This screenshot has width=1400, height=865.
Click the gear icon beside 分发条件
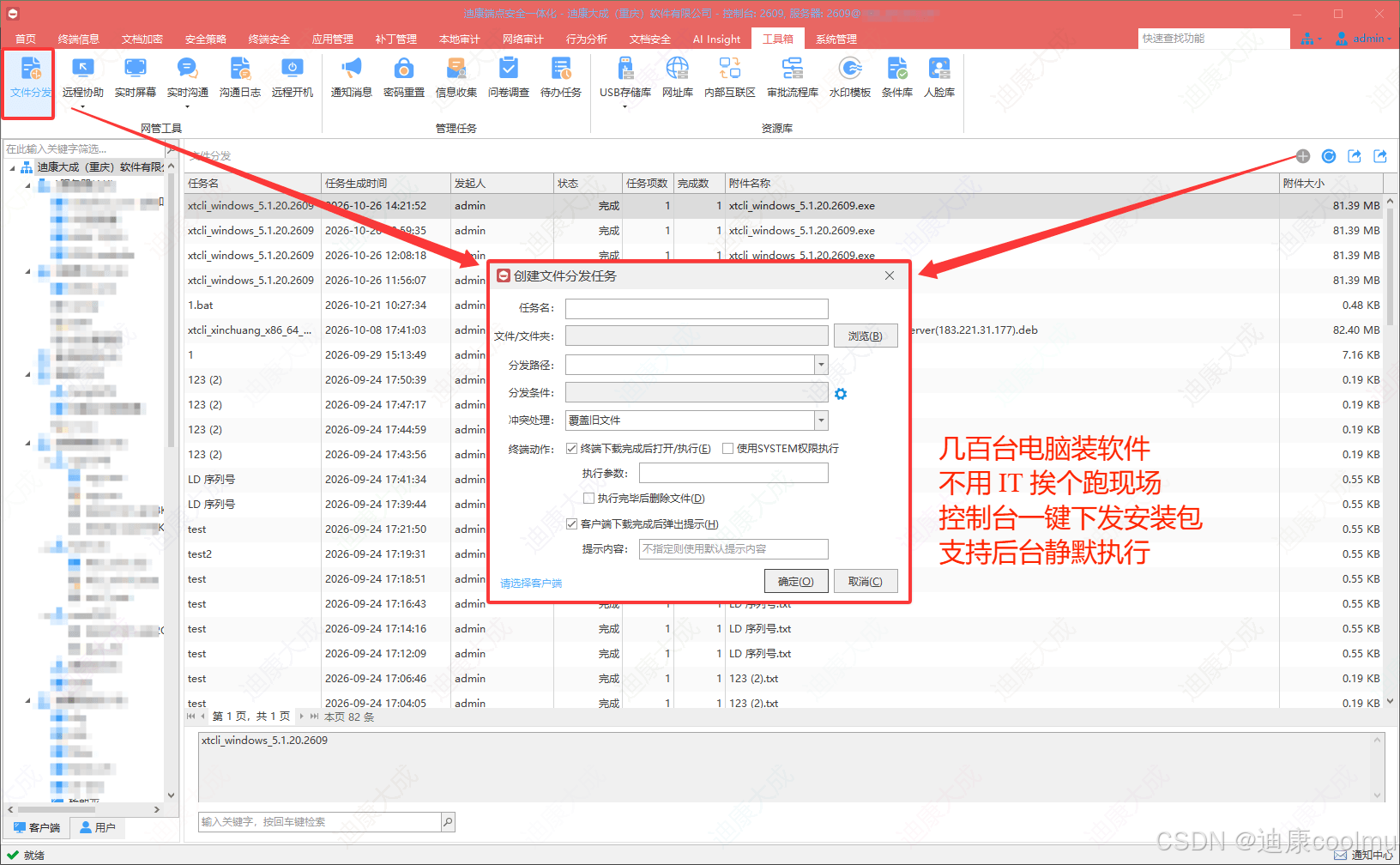click(x=841, y=394)
